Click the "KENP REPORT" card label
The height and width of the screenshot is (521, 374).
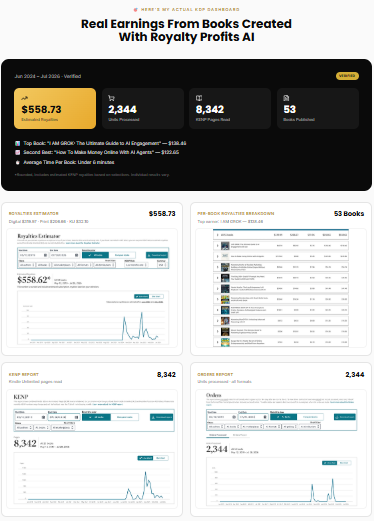click(x=23, y=375)
